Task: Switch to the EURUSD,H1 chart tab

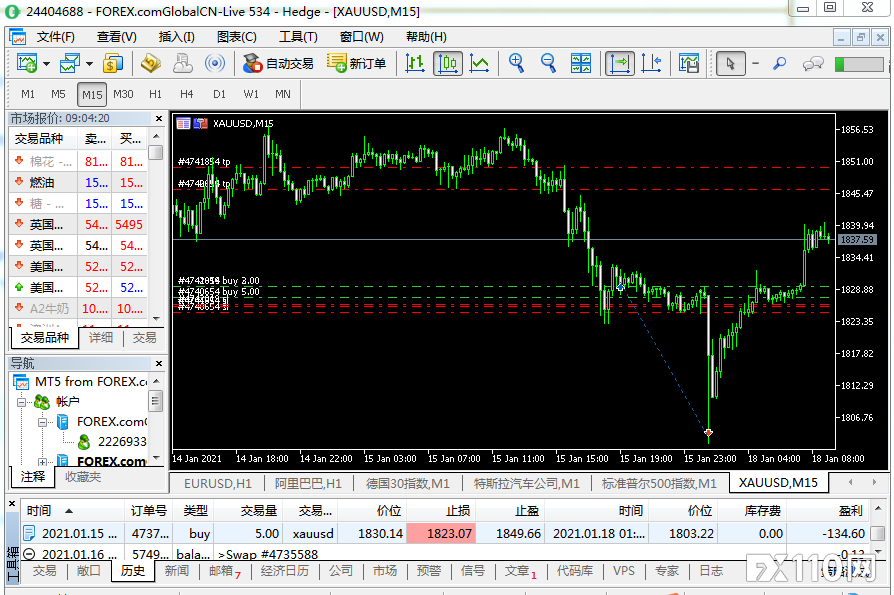Action: (x=217, y=484)
